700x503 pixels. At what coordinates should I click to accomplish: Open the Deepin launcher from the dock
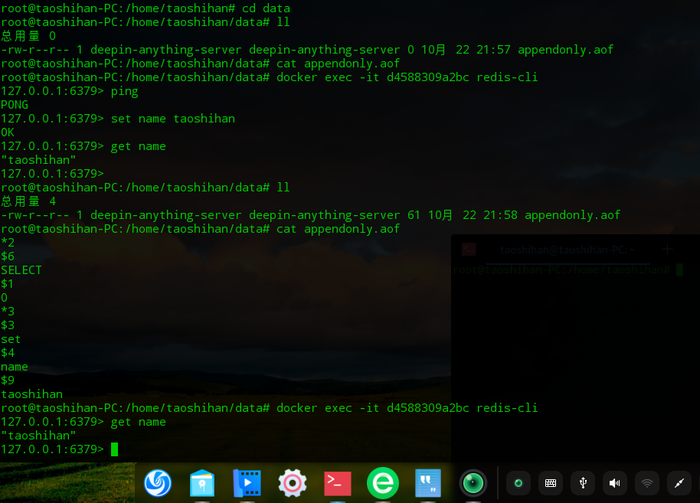pos(158,483)
